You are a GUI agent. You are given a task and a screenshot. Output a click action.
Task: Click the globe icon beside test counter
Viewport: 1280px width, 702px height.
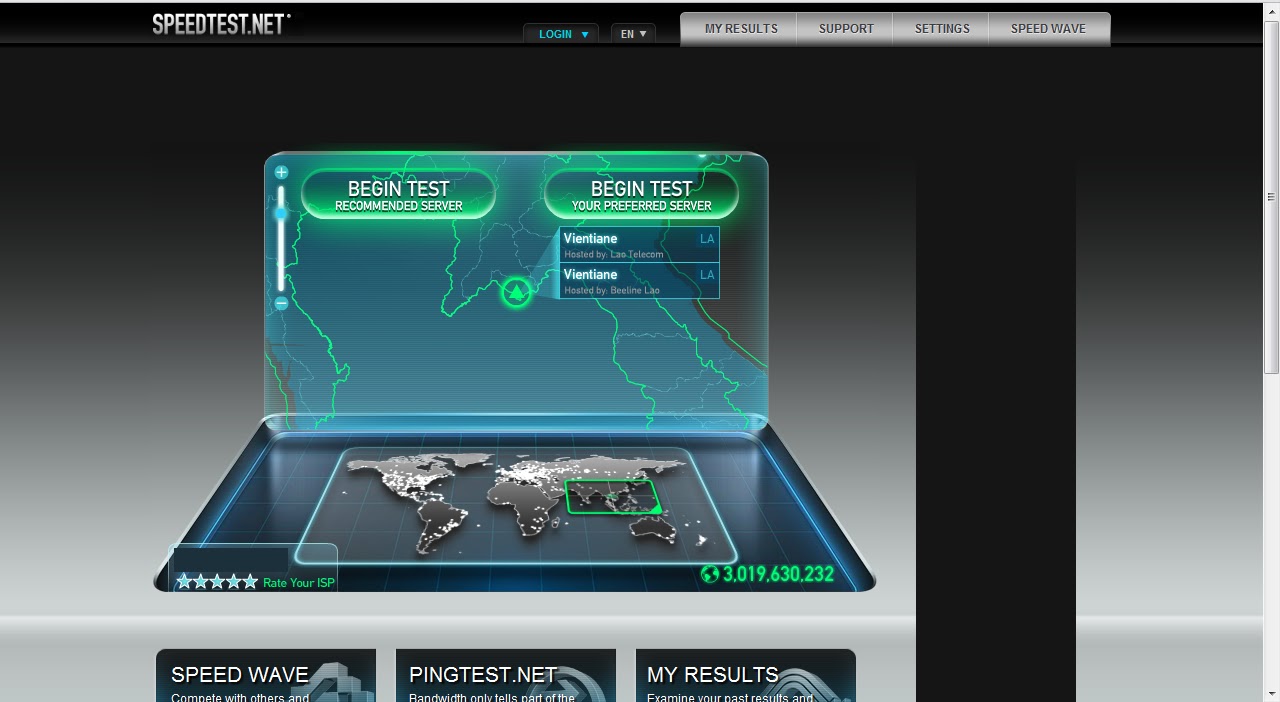click(709, 574)
